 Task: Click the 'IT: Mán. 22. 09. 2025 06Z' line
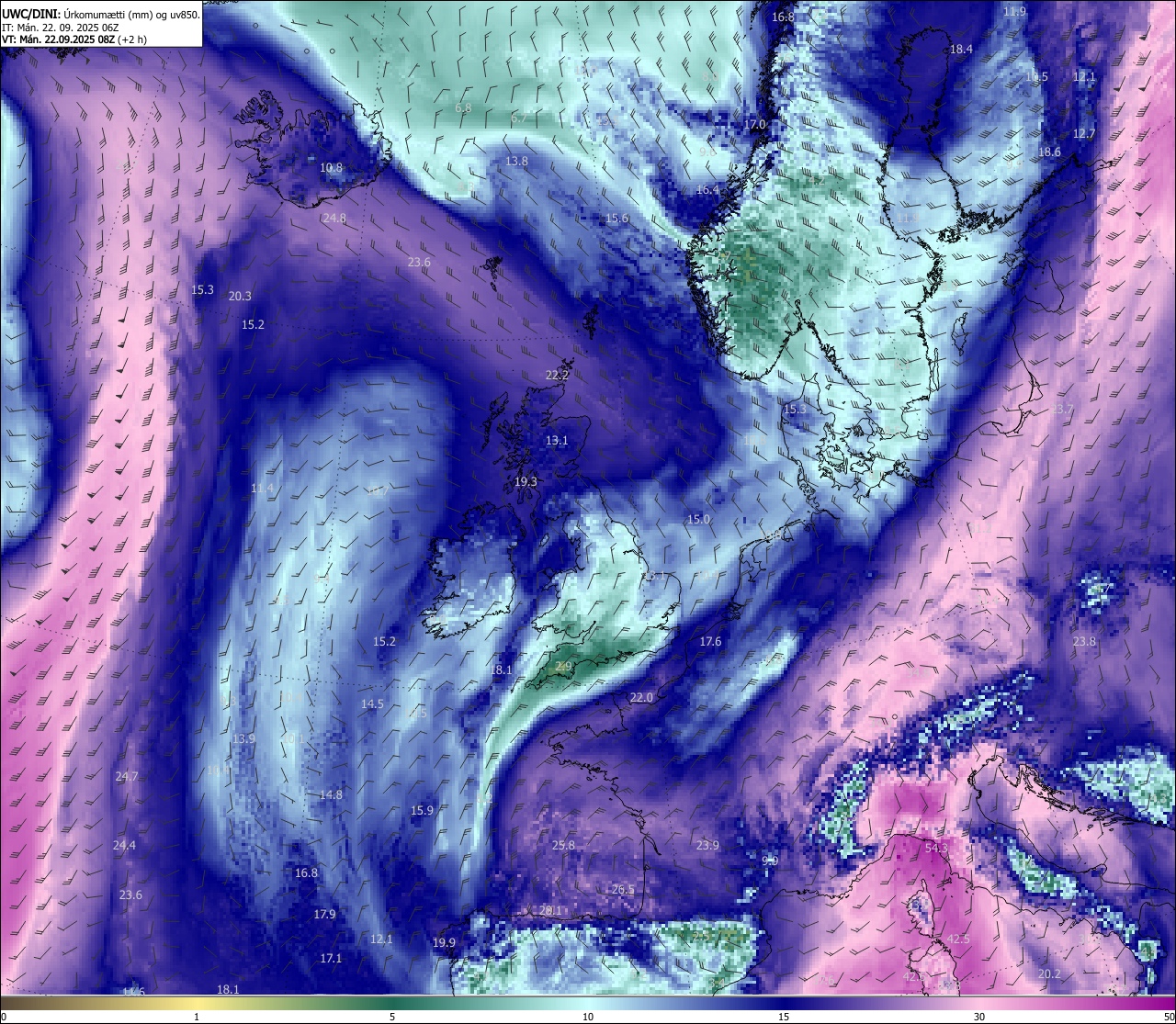(x=59, y=28)
